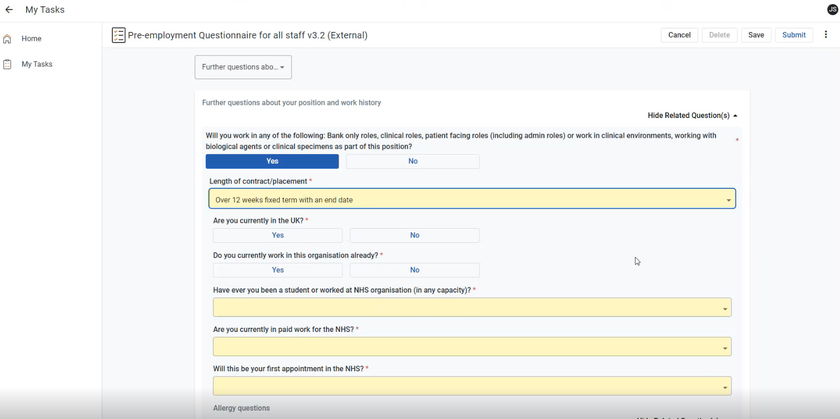The image size is (840, 419).
Task: Click the Allergy questions heading
Action: click(x=242, y=408)
